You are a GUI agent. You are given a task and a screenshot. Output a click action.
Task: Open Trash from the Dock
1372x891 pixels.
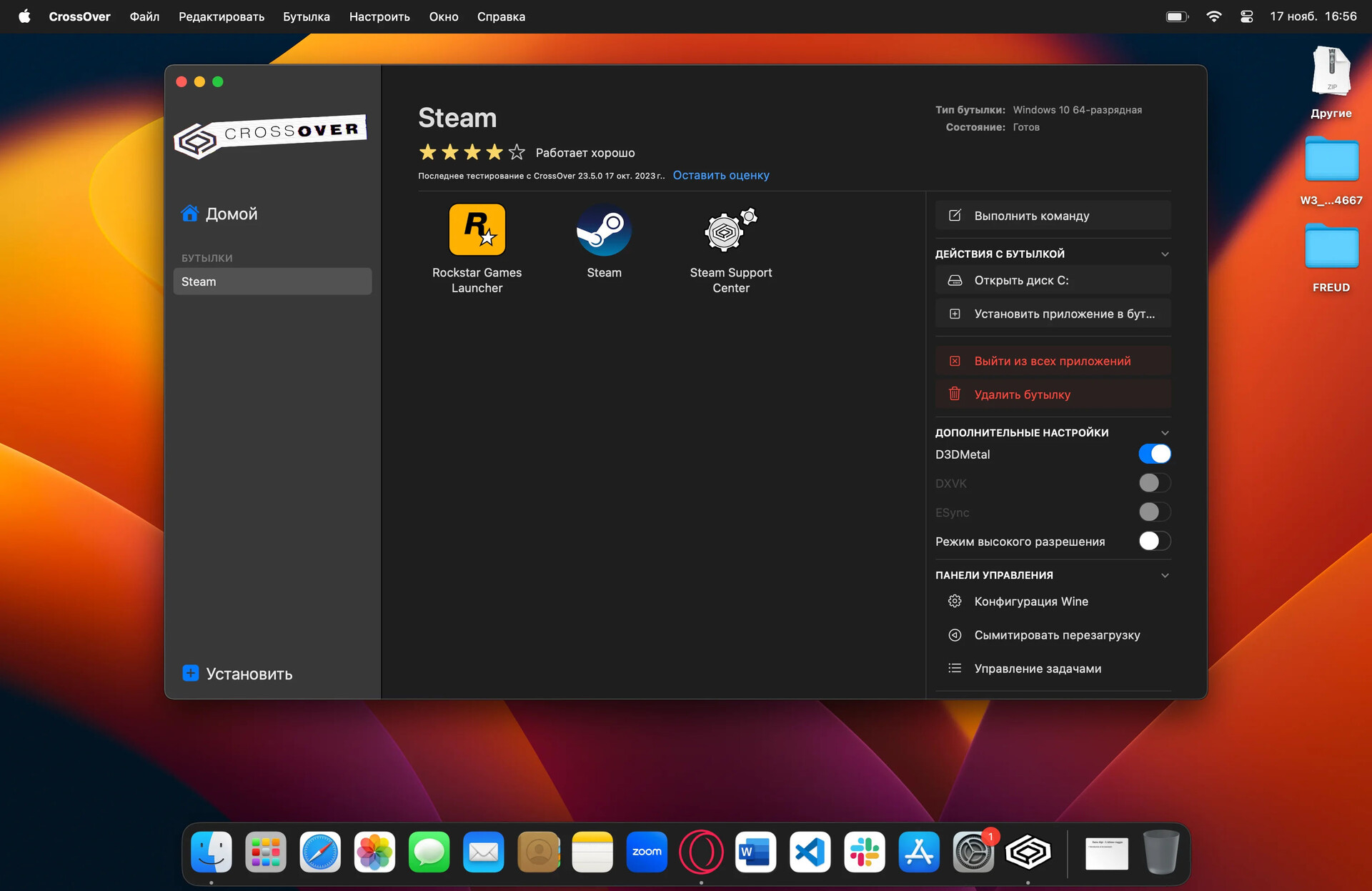(x=1161, y=852)
